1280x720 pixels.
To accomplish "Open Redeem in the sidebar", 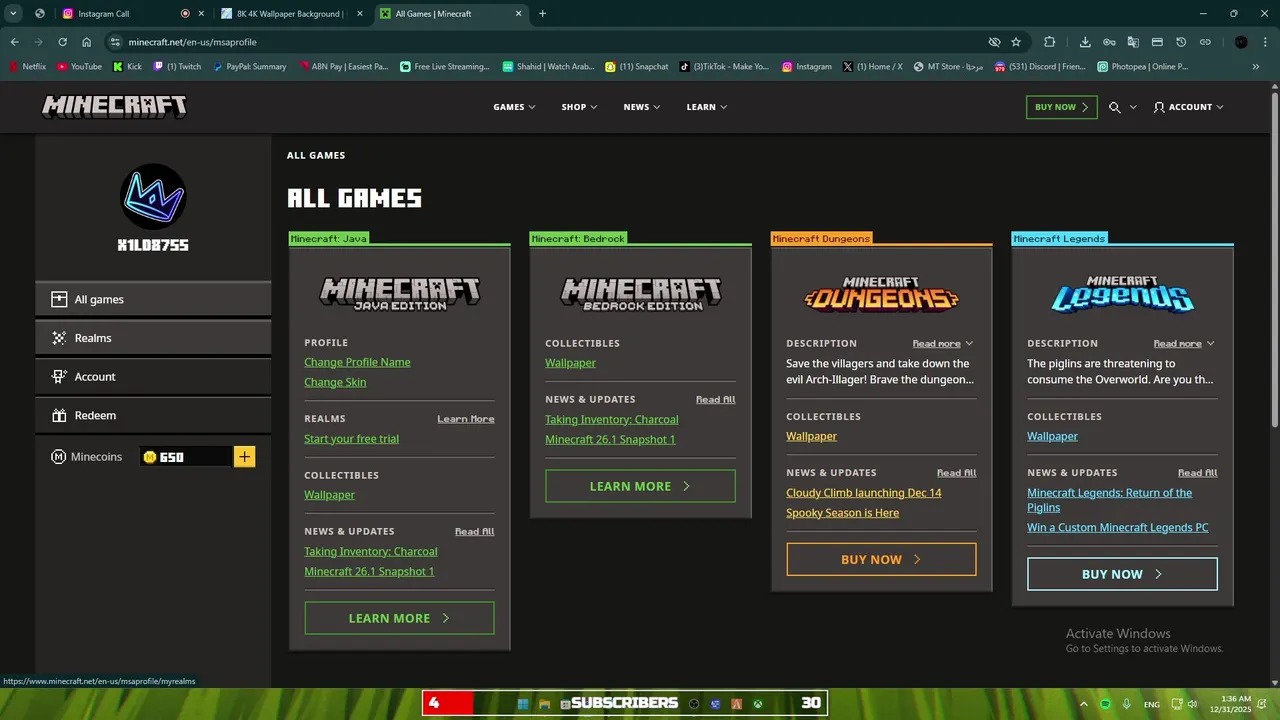I will [153, 415].
